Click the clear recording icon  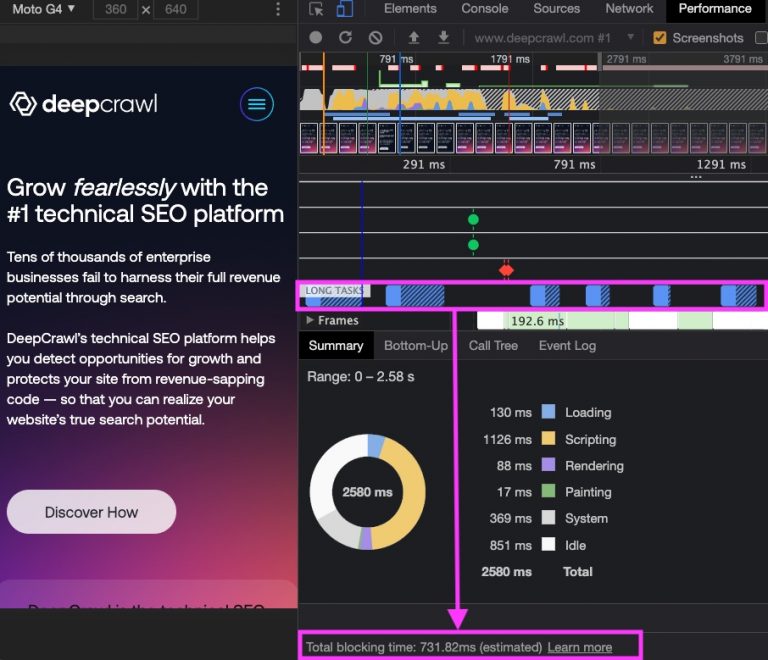(x=375, y=38)
